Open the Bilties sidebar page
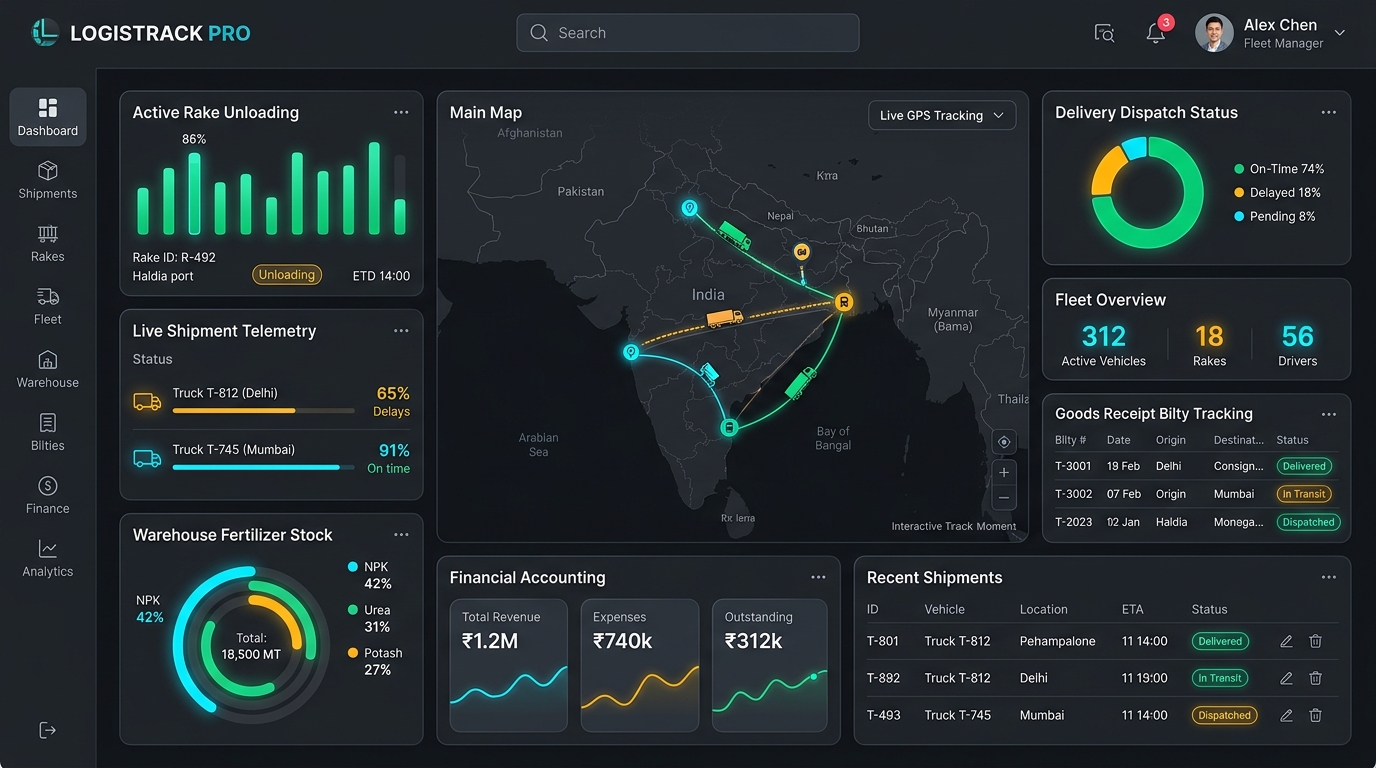Screen dimensions: 1376x768 pyautogui.click(x=48, y=432)
